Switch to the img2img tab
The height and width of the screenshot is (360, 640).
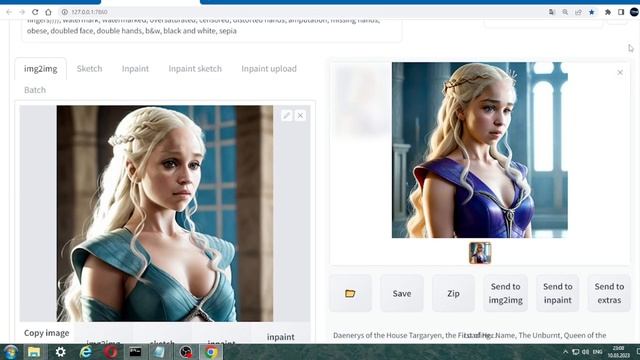(x=40, y=69)
